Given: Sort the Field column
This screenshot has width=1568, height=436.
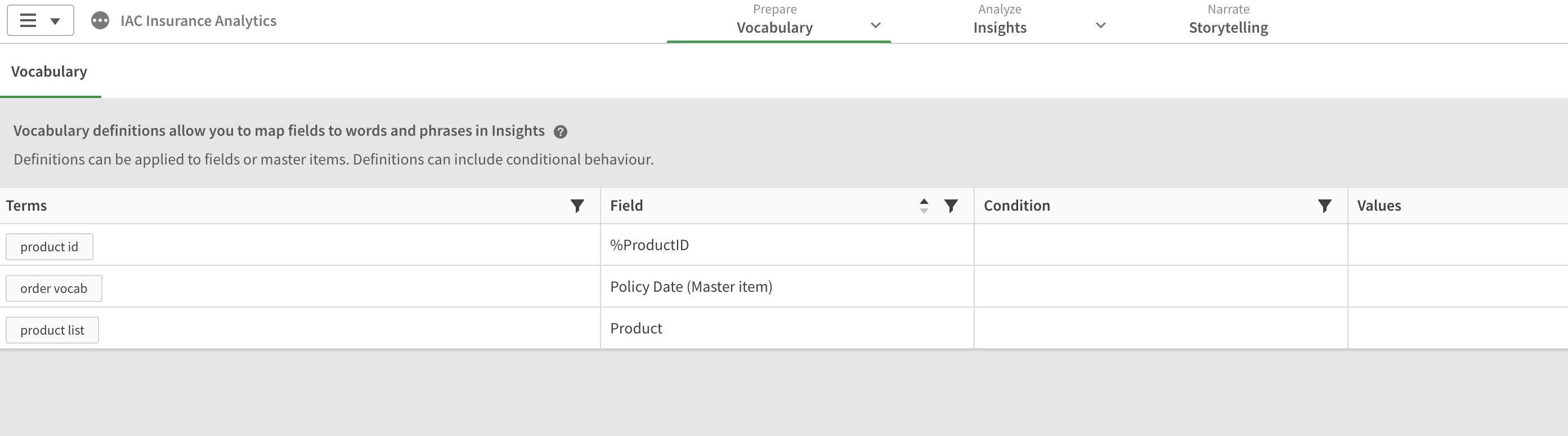Looking at the screenshot, I should [x=924, y=206].
